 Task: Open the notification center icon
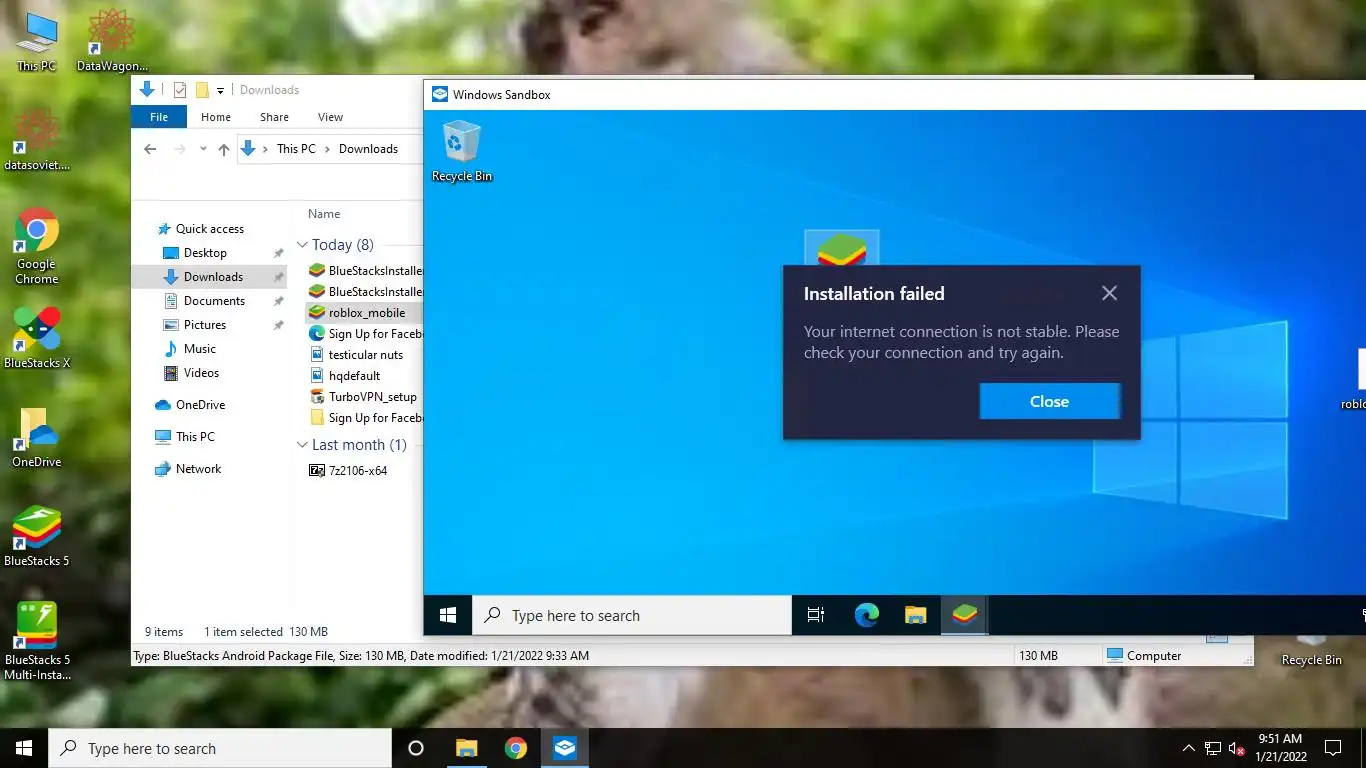1332,748
